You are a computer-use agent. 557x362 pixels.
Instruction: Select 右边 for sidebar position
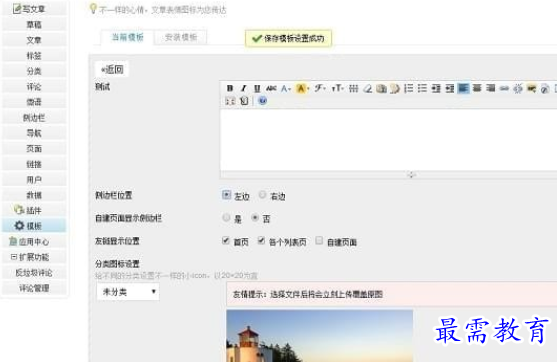tap(262, 195)
